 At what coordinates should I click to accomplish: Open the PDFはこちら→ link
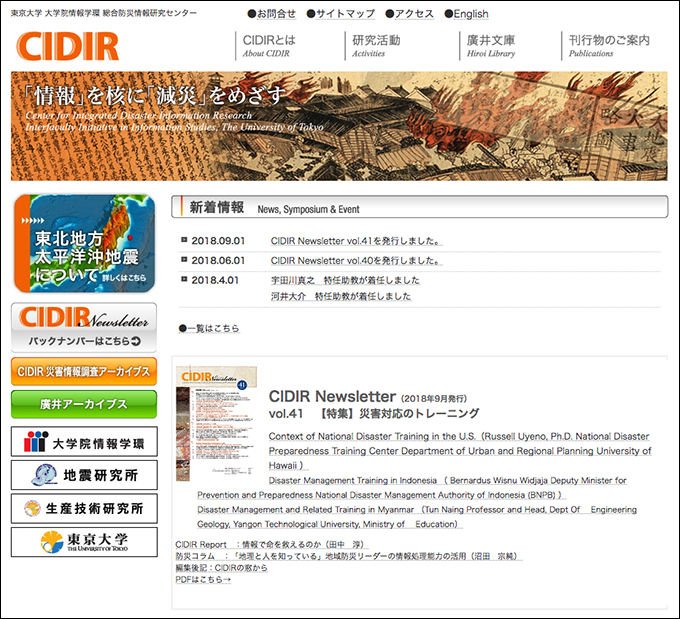[203, 580]
